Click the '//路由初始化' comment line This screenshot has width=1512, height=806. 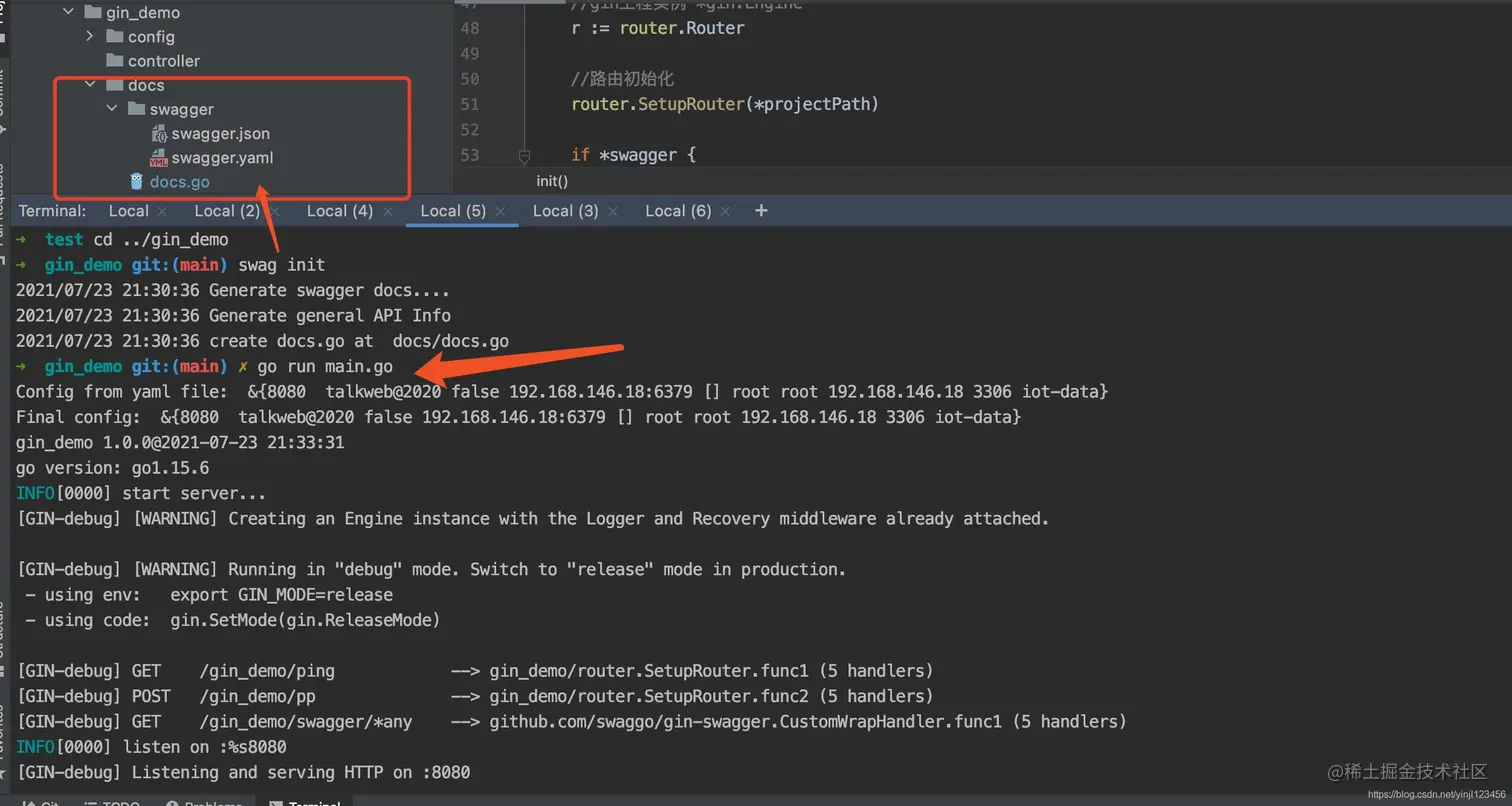(x=622, y=79)
